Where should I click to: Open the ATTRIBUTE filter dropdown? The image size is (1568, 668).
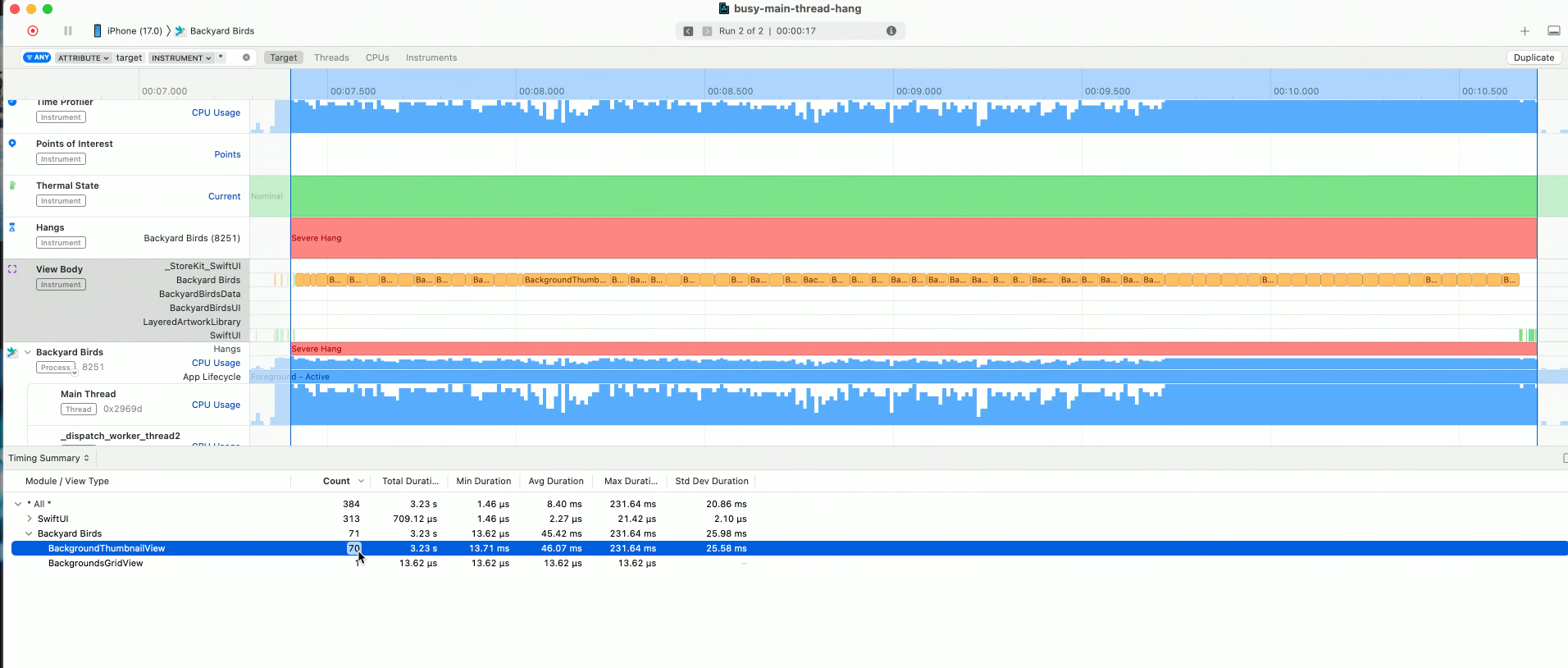[83, 57]
